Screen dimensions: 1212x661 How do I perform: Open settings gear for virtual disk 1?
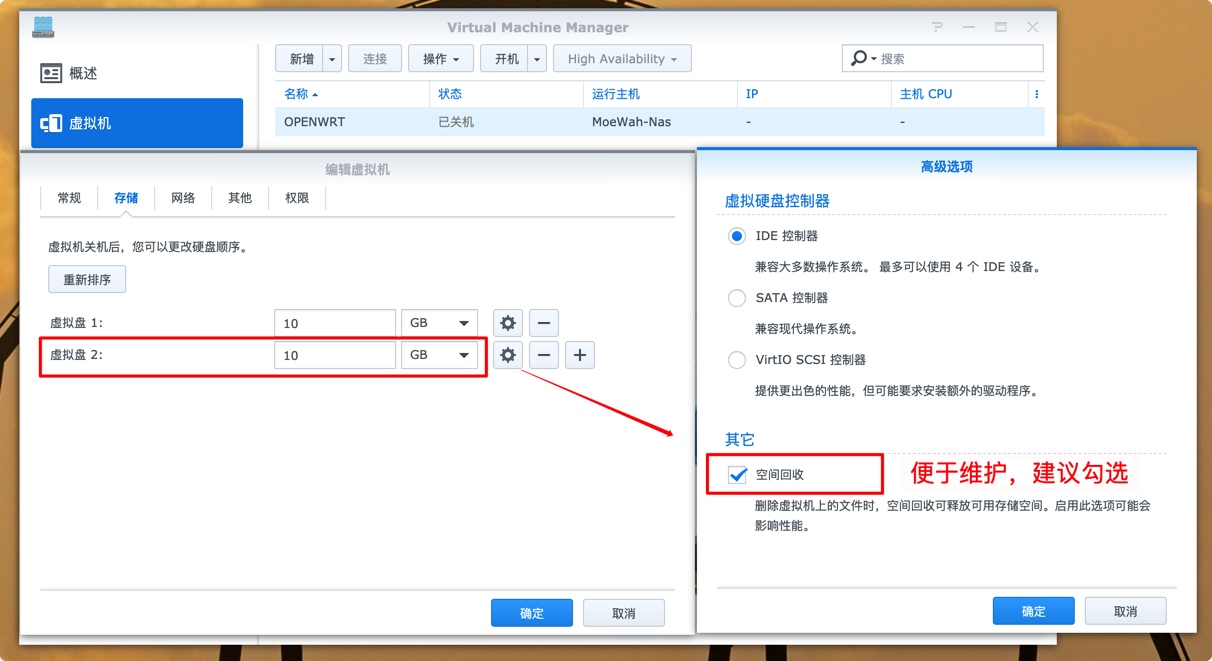click(x=508, y=323)
